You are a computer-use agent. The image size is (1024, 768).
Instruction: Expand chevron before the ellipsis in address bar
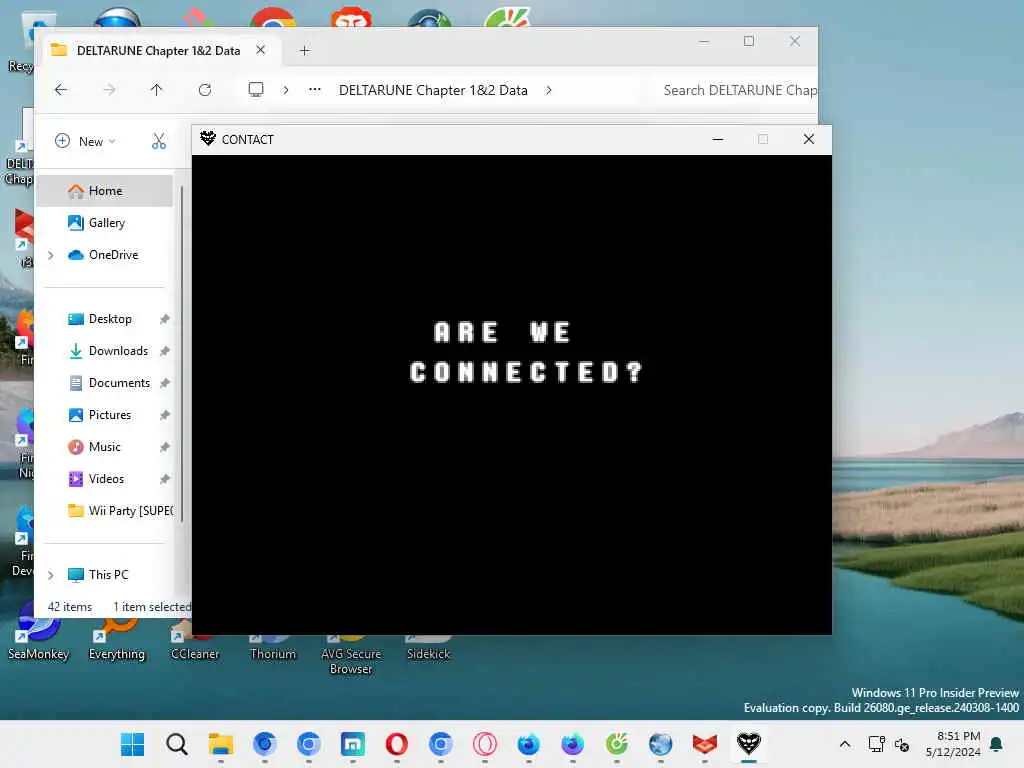click(x=285, y=90)
